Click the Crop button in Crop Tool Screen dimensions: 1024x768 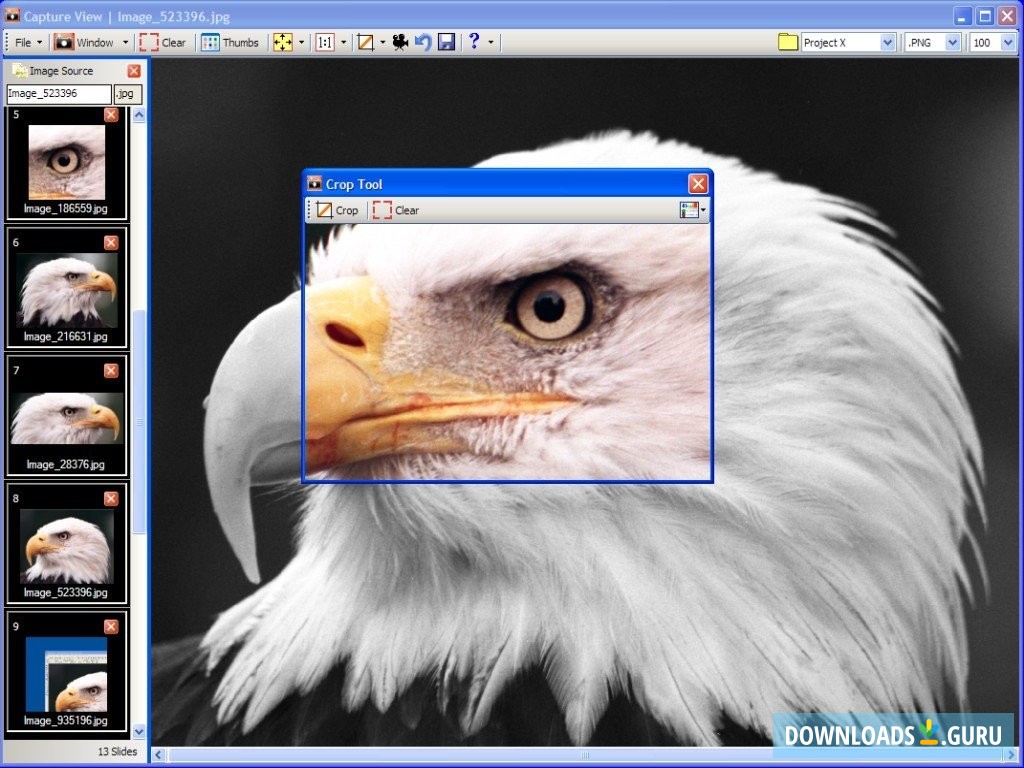(x=337, y=210)
